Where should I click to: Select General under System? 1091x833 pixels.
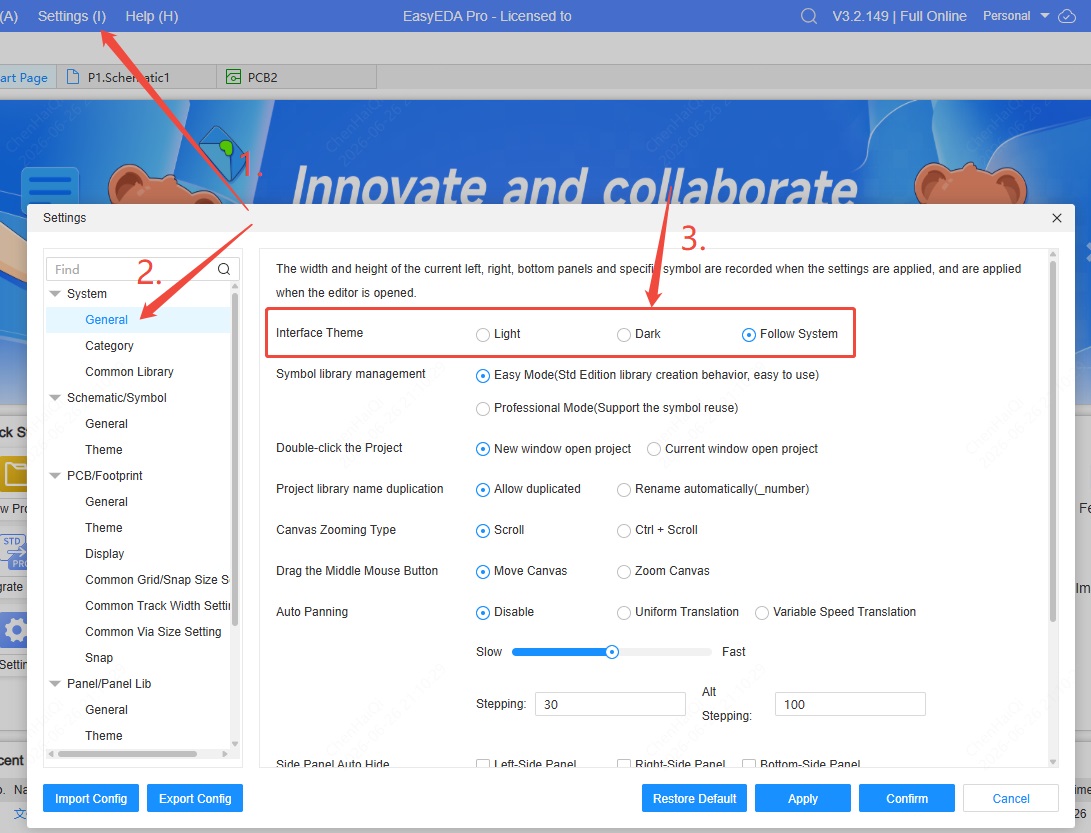click(106, 319)
